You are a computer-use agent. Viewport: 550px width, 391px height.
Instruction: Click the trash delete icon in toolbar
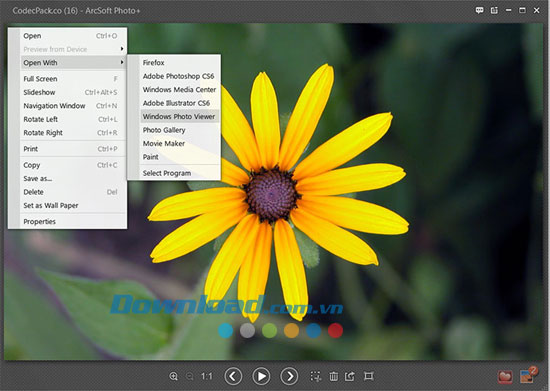pos(334,376)
